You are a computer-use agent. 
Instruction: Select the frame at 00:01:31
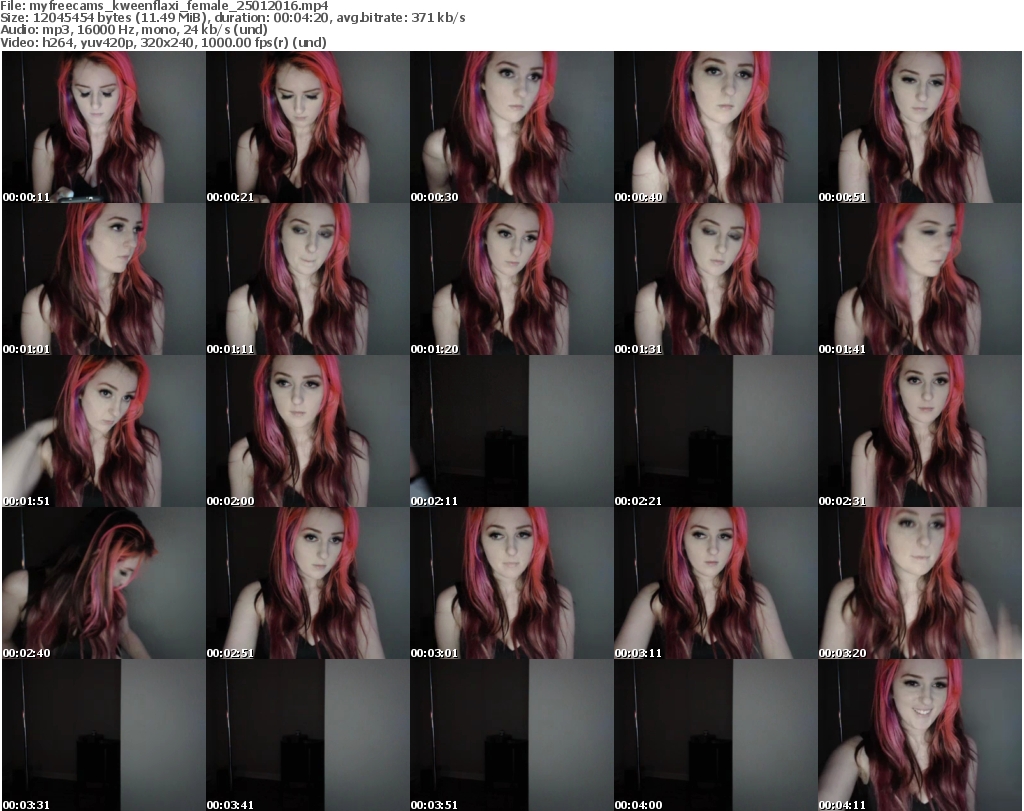pyautogui.click(x=716, y=279)
